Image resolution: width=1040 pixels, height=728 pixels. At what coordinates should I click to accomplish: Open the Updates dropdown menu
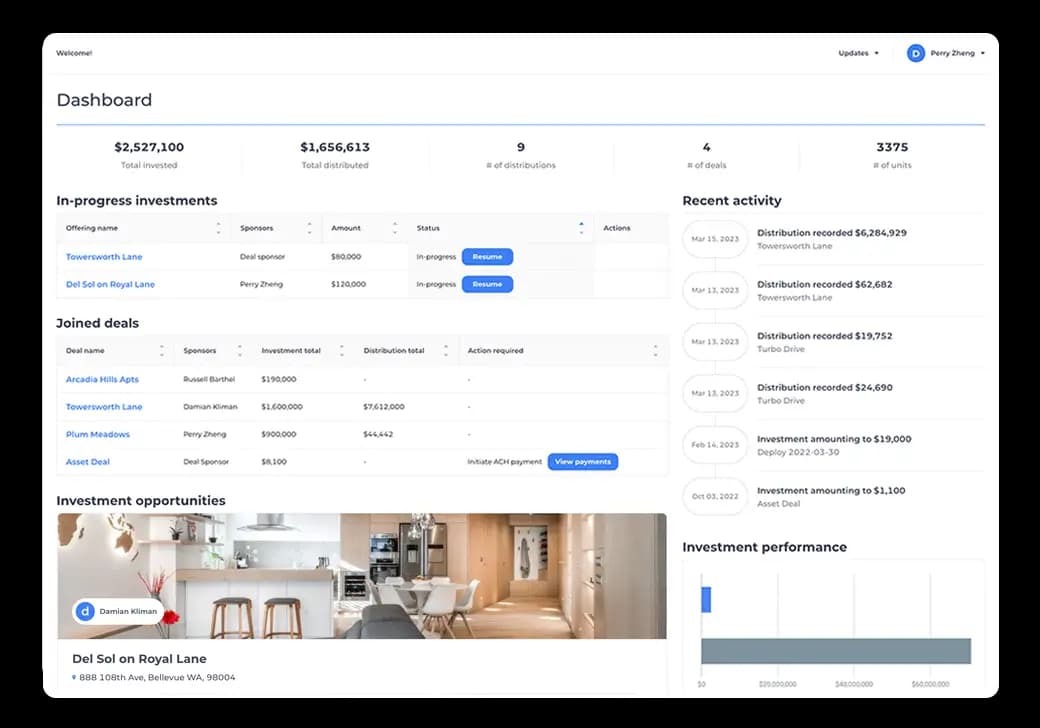tap(858, 53)
